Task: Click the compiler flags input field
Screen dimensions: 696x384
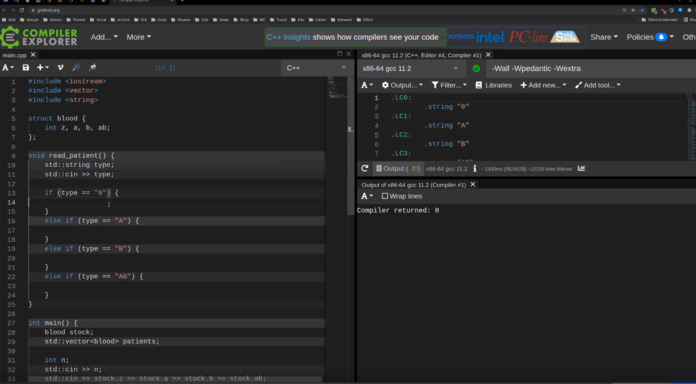Action: pyautogui.click(x=590, y=68)
